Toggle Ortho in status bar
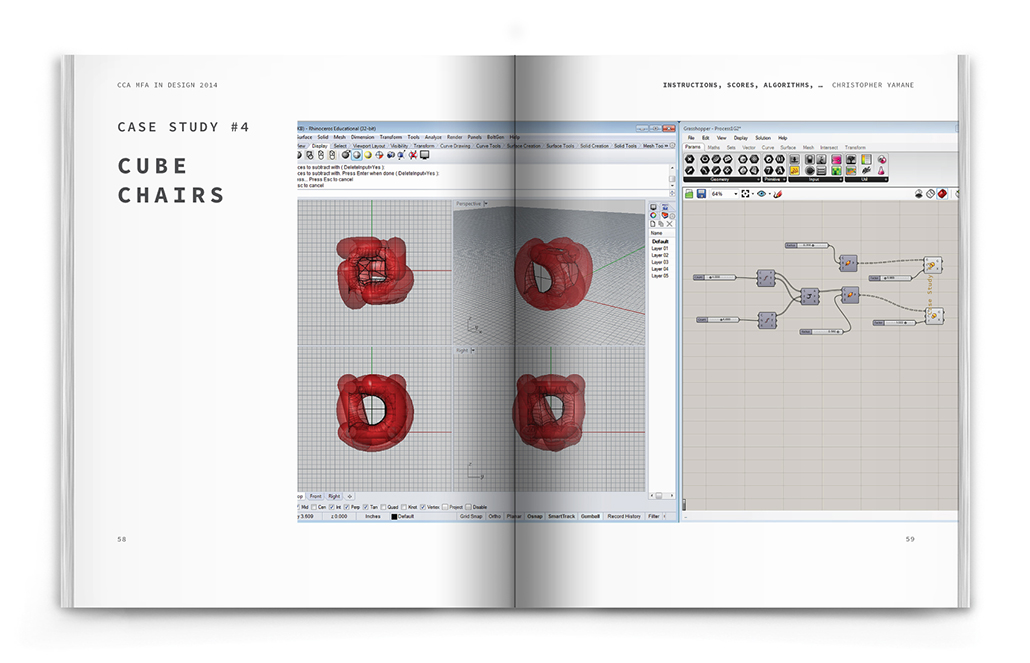Image resolution: width=1030 pixels, height=663 pixels. tap(495, 516)
